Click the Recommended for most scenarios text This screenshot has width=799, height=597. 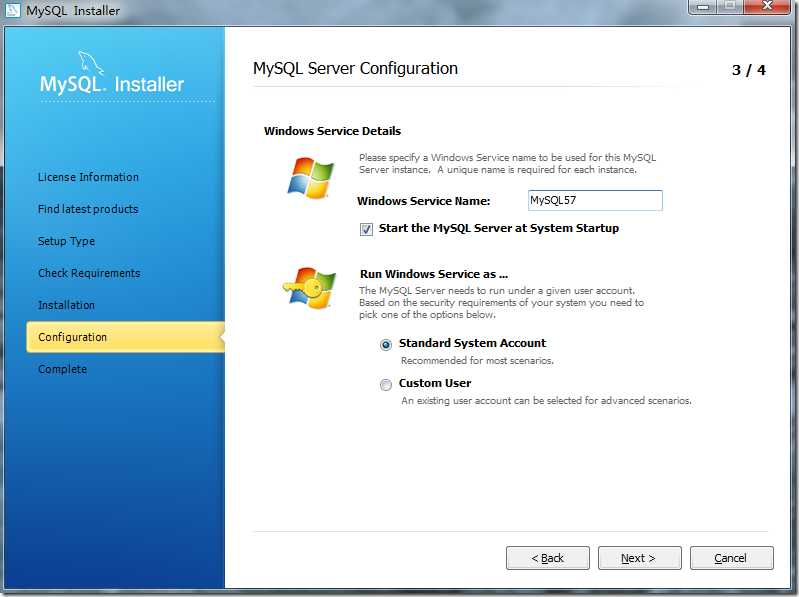pyautogui.click(x=477, y=361)
